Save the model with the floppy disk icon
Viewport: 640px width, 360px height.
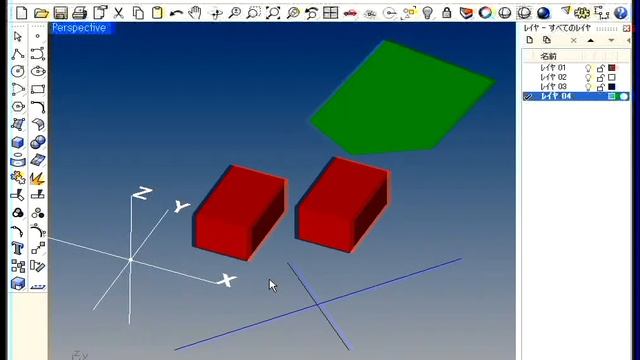click(61, 13)
